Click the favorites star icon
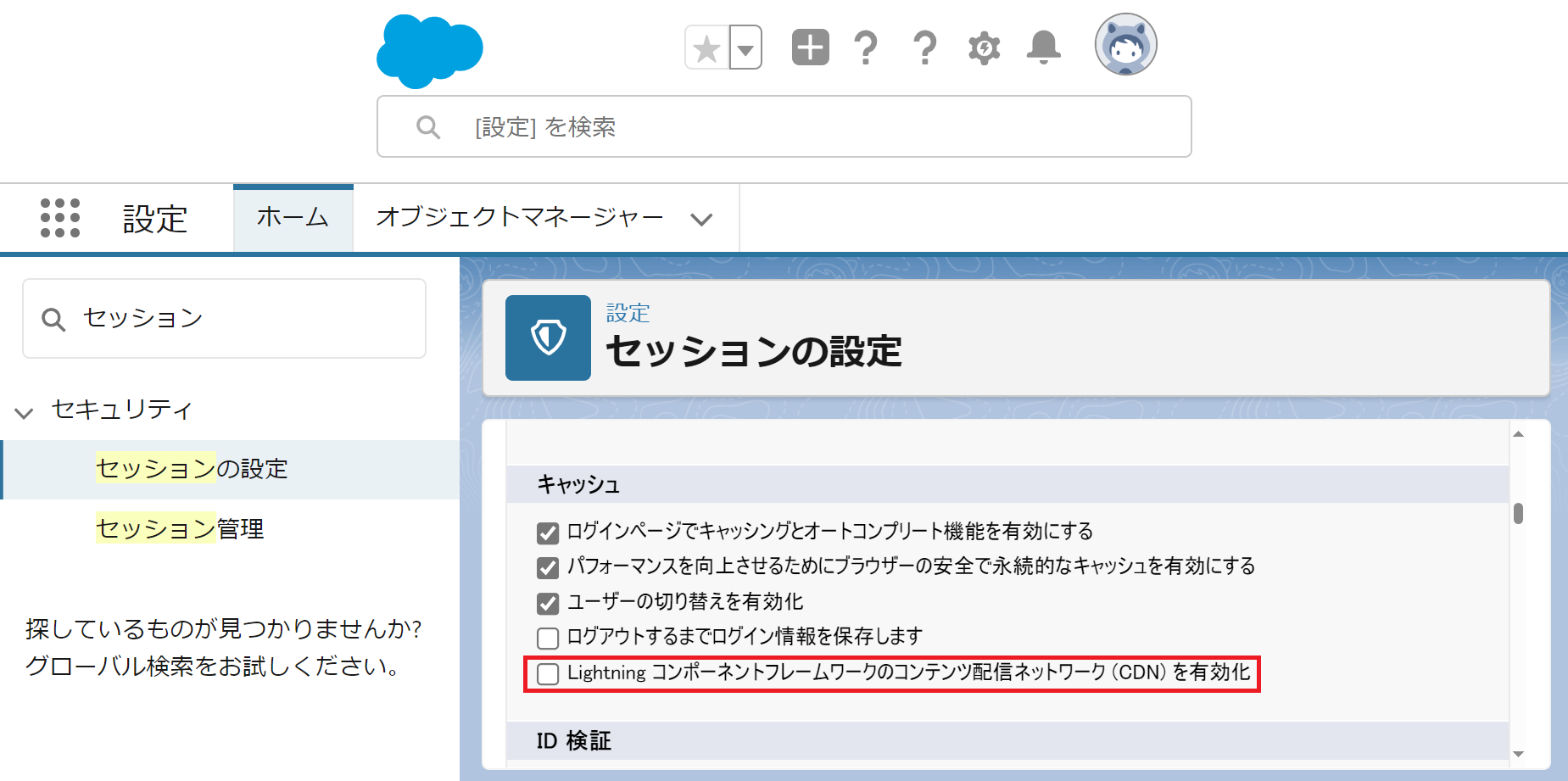This screenshot has width=1568, height=781. (x=706, y=48)
